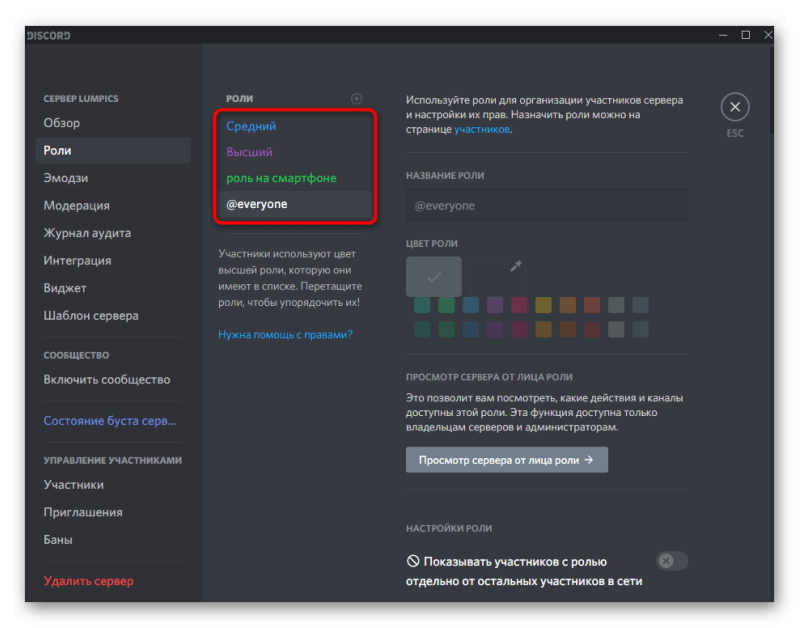
Task: Open custom color picker with eyedropper
Action: pos(497,277)
